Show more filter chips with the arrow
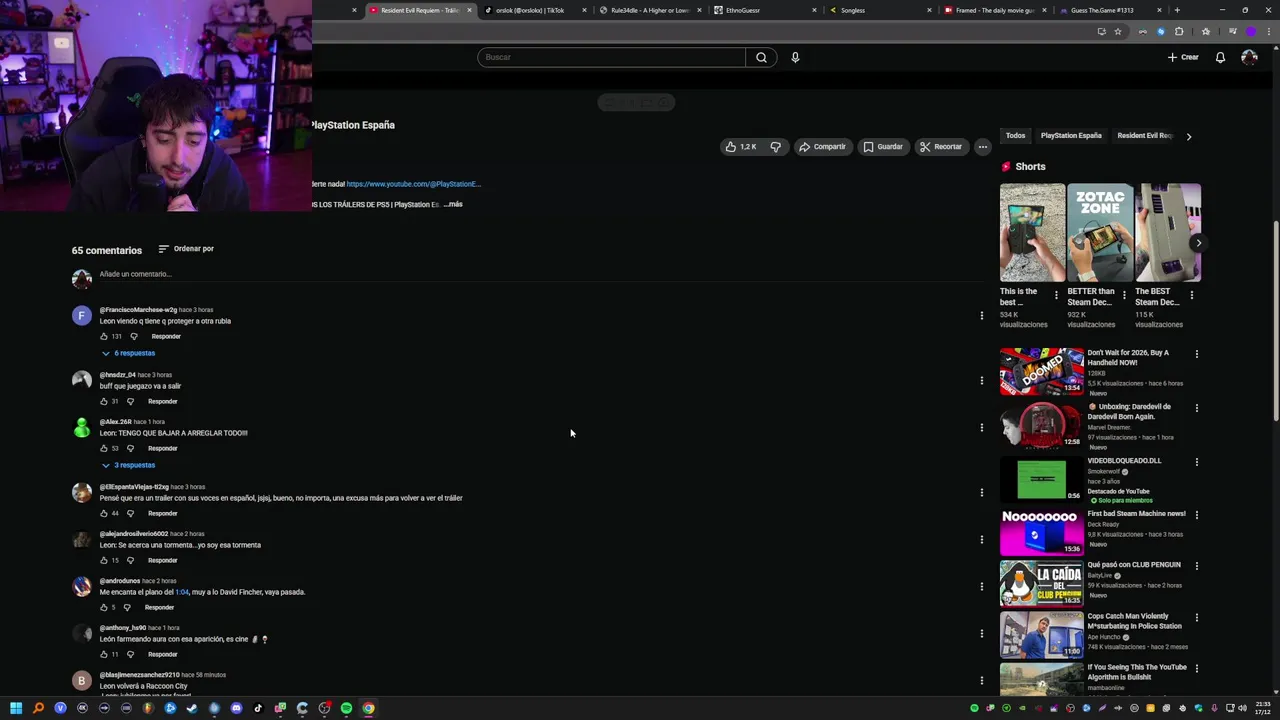Viewport: 1280px width, 720px height. coord(1188,136)
